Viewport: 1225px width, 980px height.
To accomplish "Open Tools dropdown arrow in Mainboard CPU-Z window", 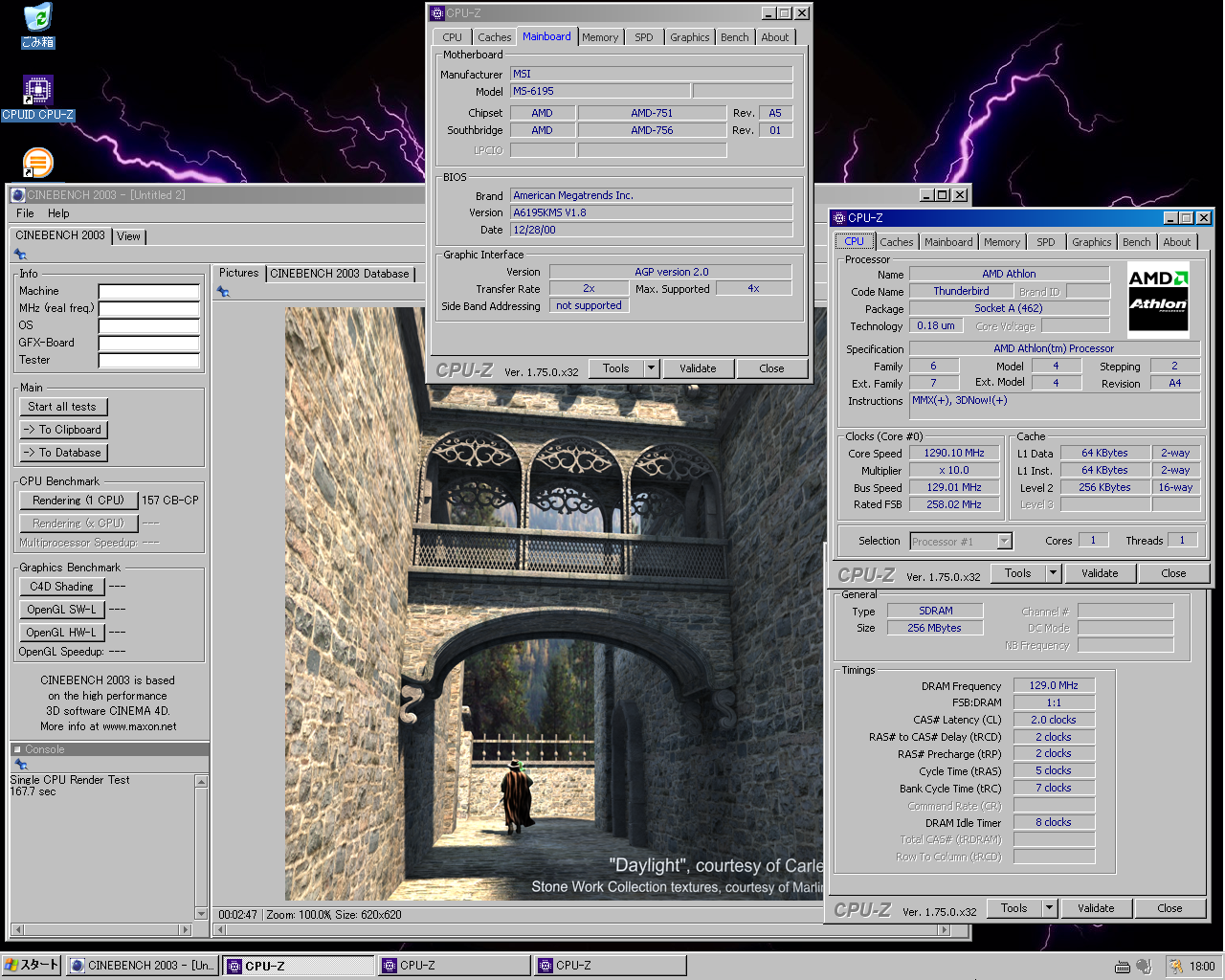I will (x=651, y=368).
